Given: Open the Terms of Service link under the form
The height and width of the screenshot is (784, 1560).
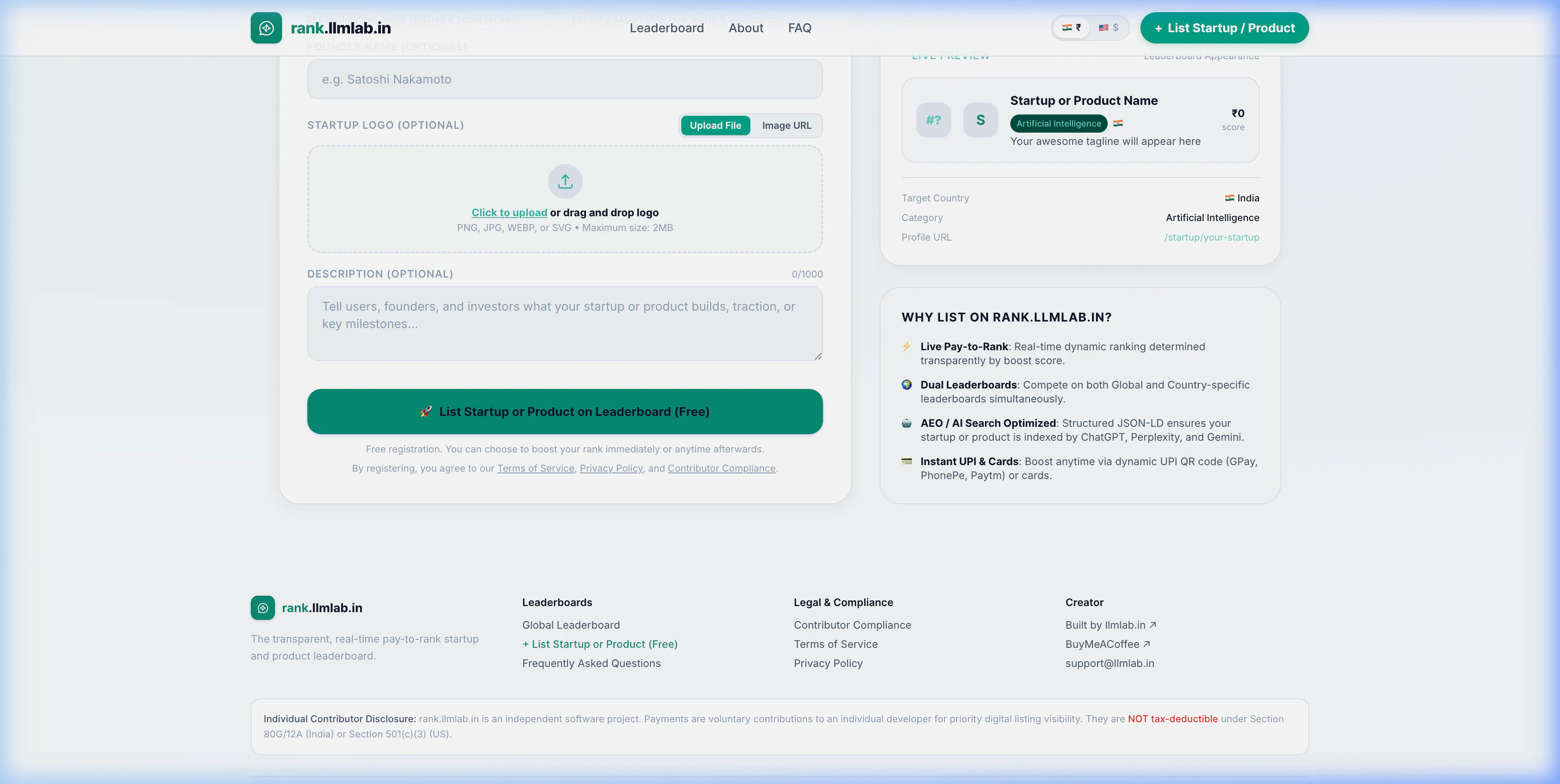Looking at the screenshot, I should pyautogui.click(x=535, y=468).
